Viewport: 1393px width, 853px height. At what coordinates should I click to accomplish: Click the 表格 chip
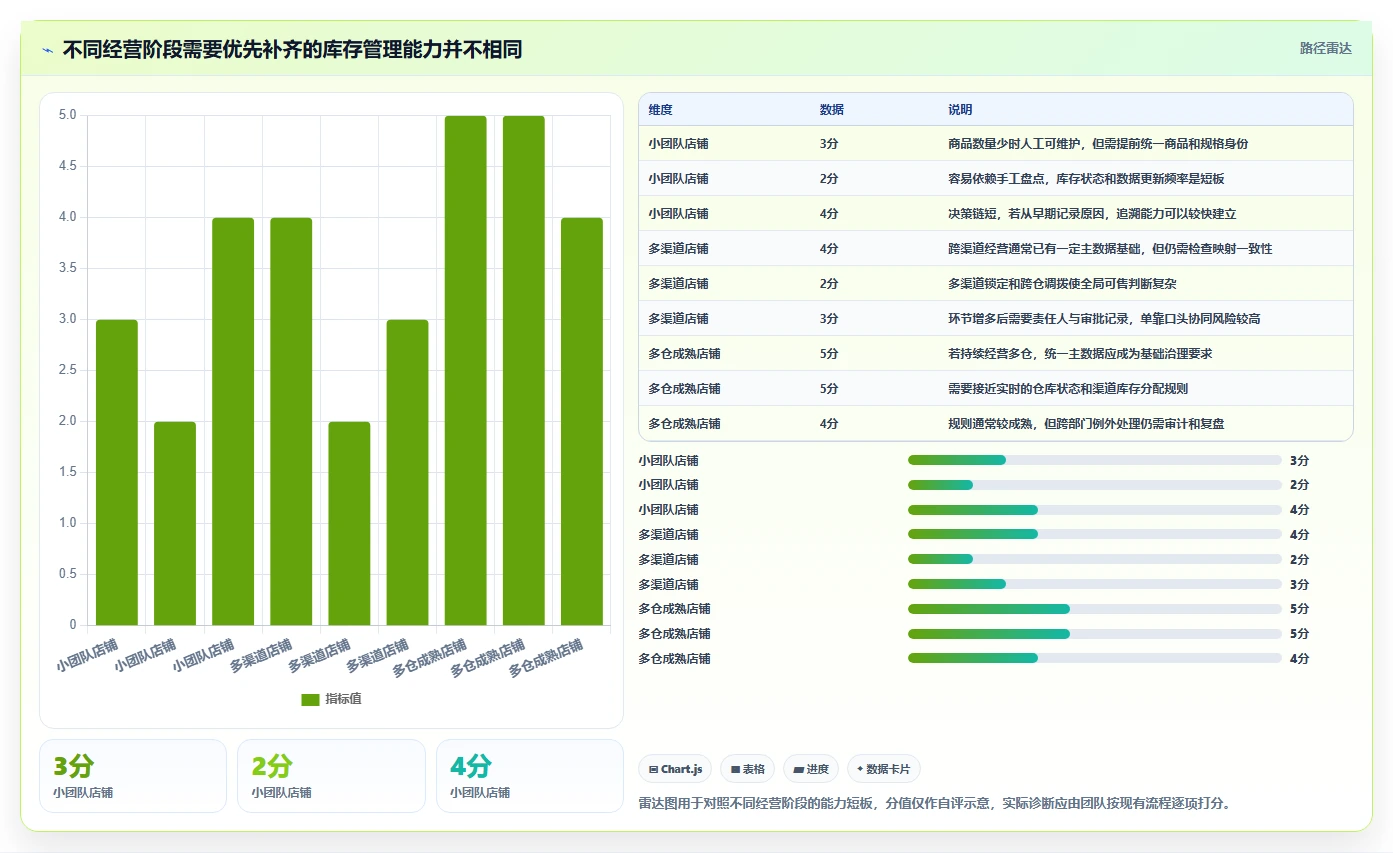tap(747, 769)
